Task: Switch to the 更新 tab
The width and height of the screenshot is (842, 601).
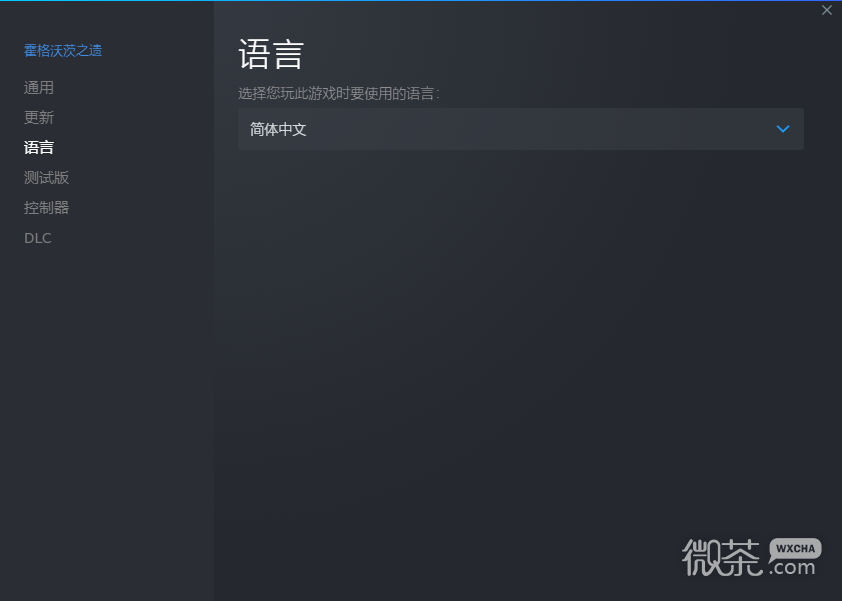Action: click(39, 118)
